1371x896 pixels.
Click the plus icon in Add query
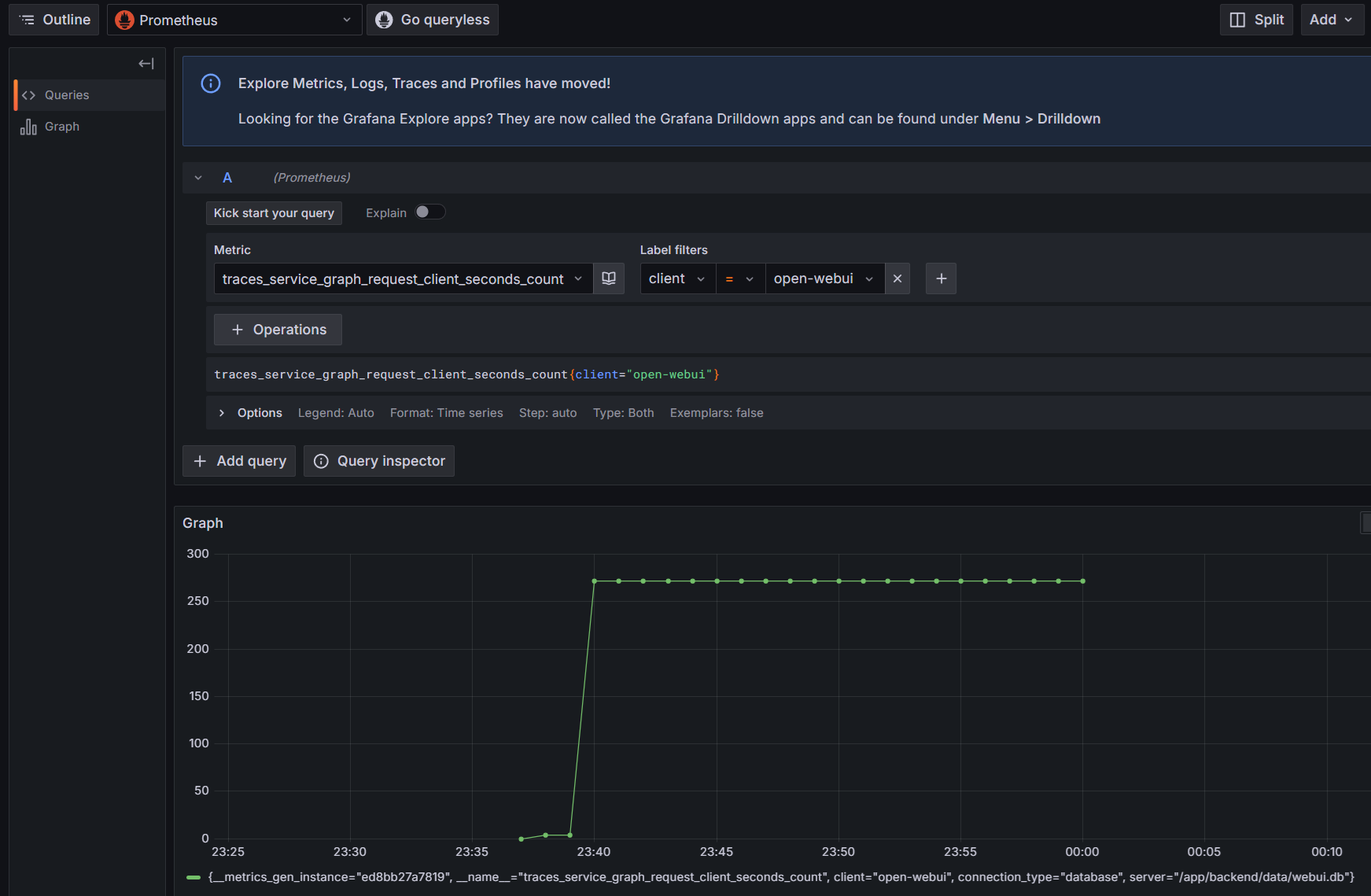click(200, 461)
